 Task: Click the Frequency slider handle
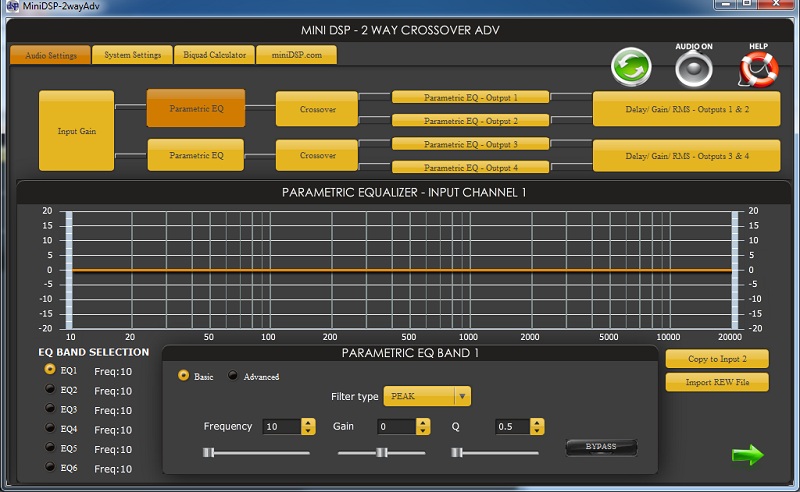pyautogui.click(x=208, y=452)
